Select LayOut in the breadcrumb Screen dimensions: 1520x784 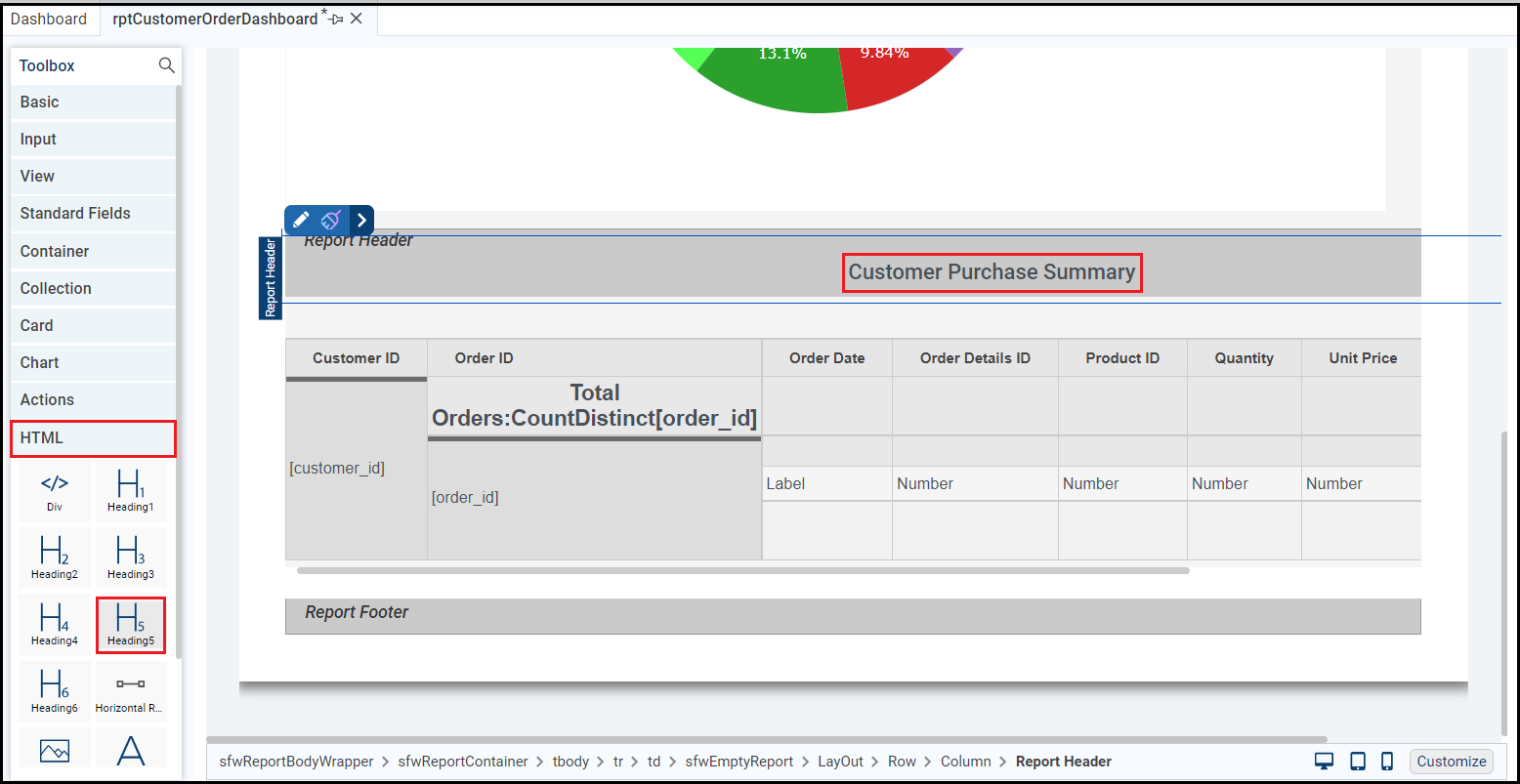[841, 762]
